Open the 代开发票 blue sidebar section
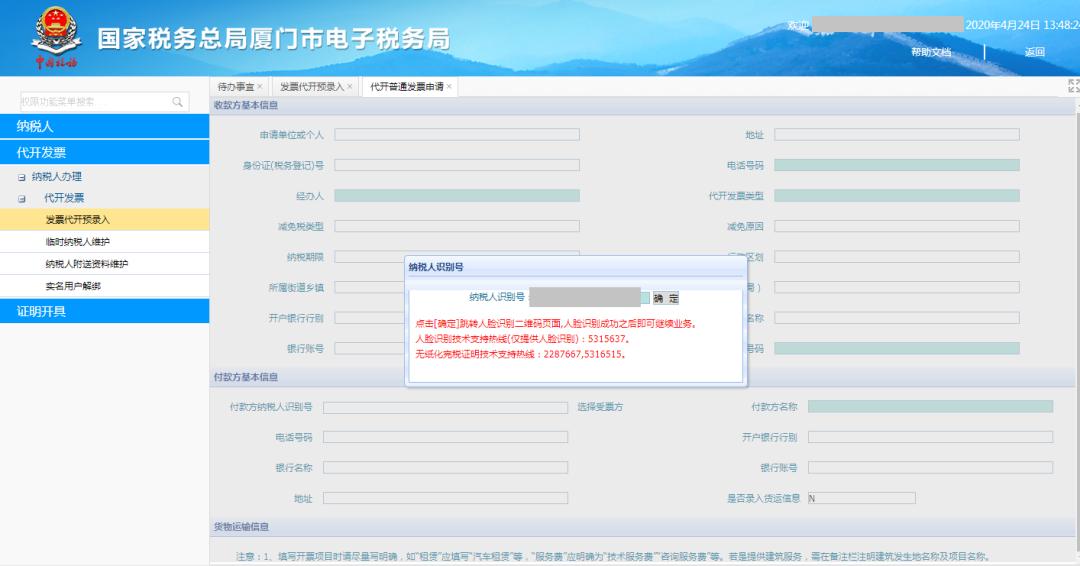 coord(105,152)
